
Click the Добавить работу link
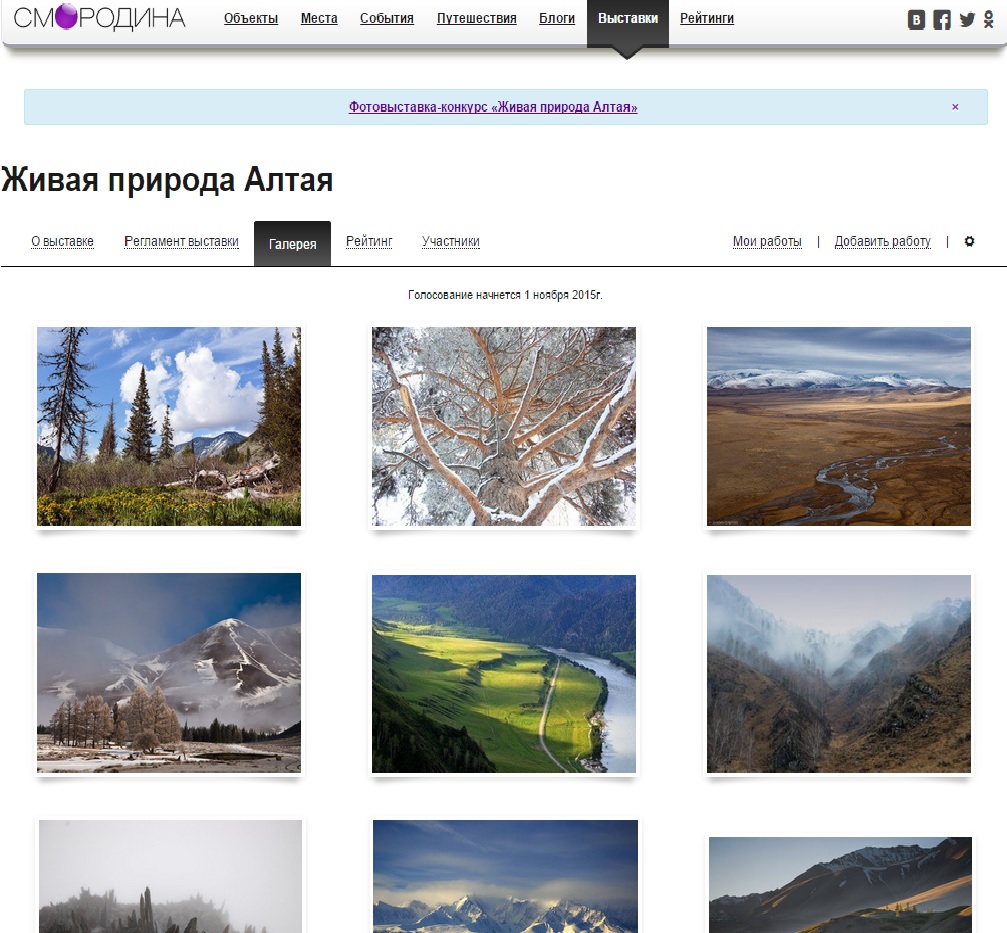tap(882, 241)
